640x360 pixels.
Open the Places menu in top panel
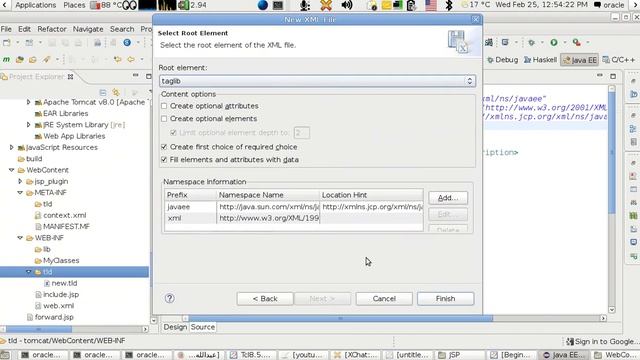click(x=74, y=5)
